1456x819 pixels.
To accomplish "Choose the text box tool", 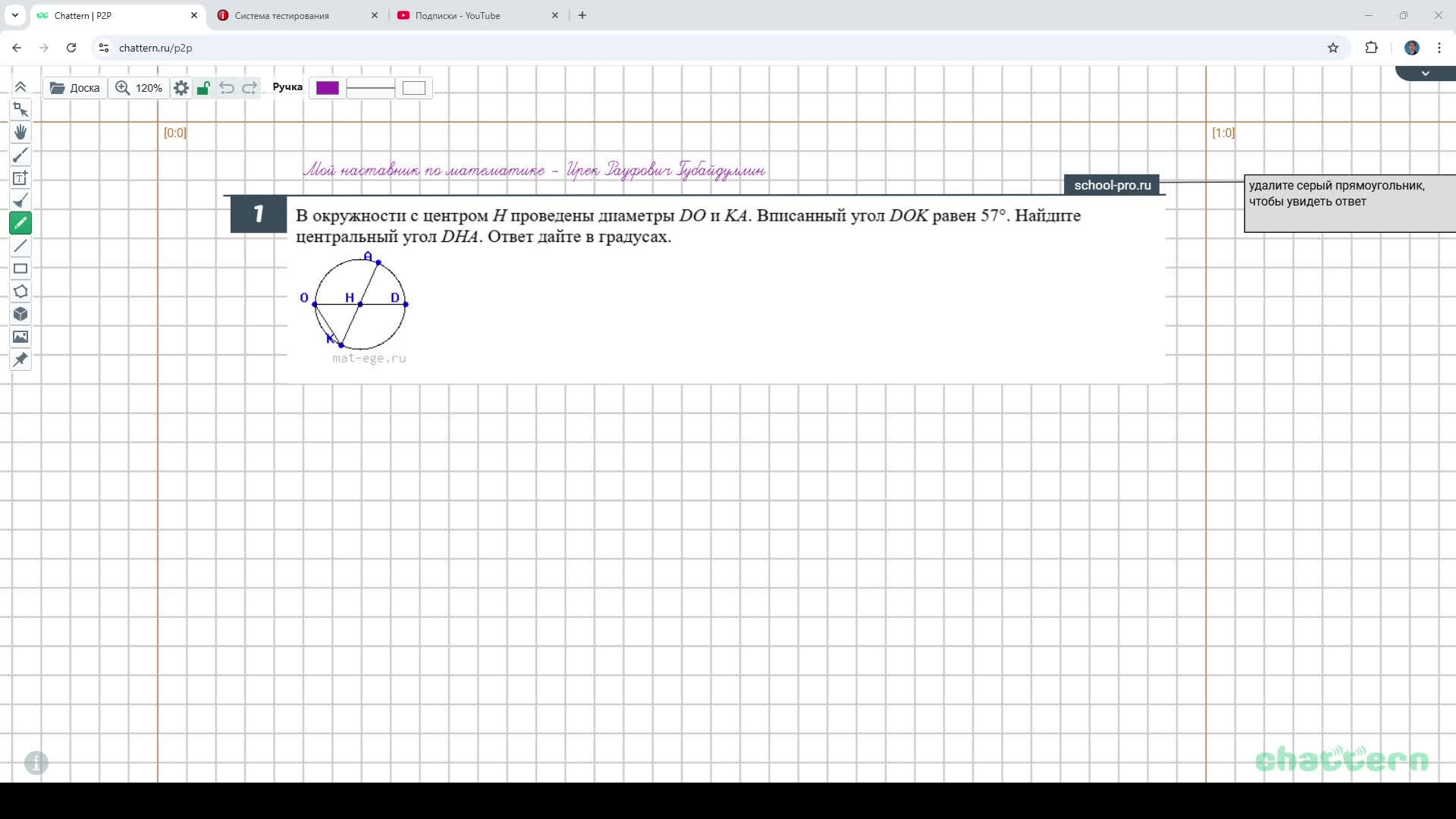I will (20, 177).
